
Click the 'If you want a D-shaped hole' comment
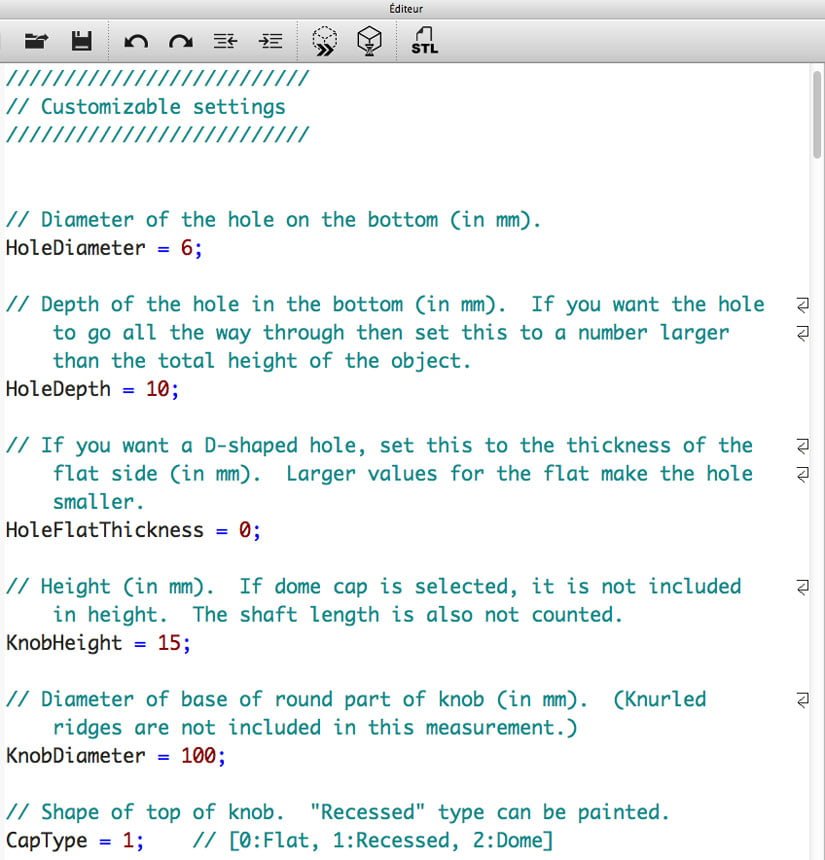379,446
